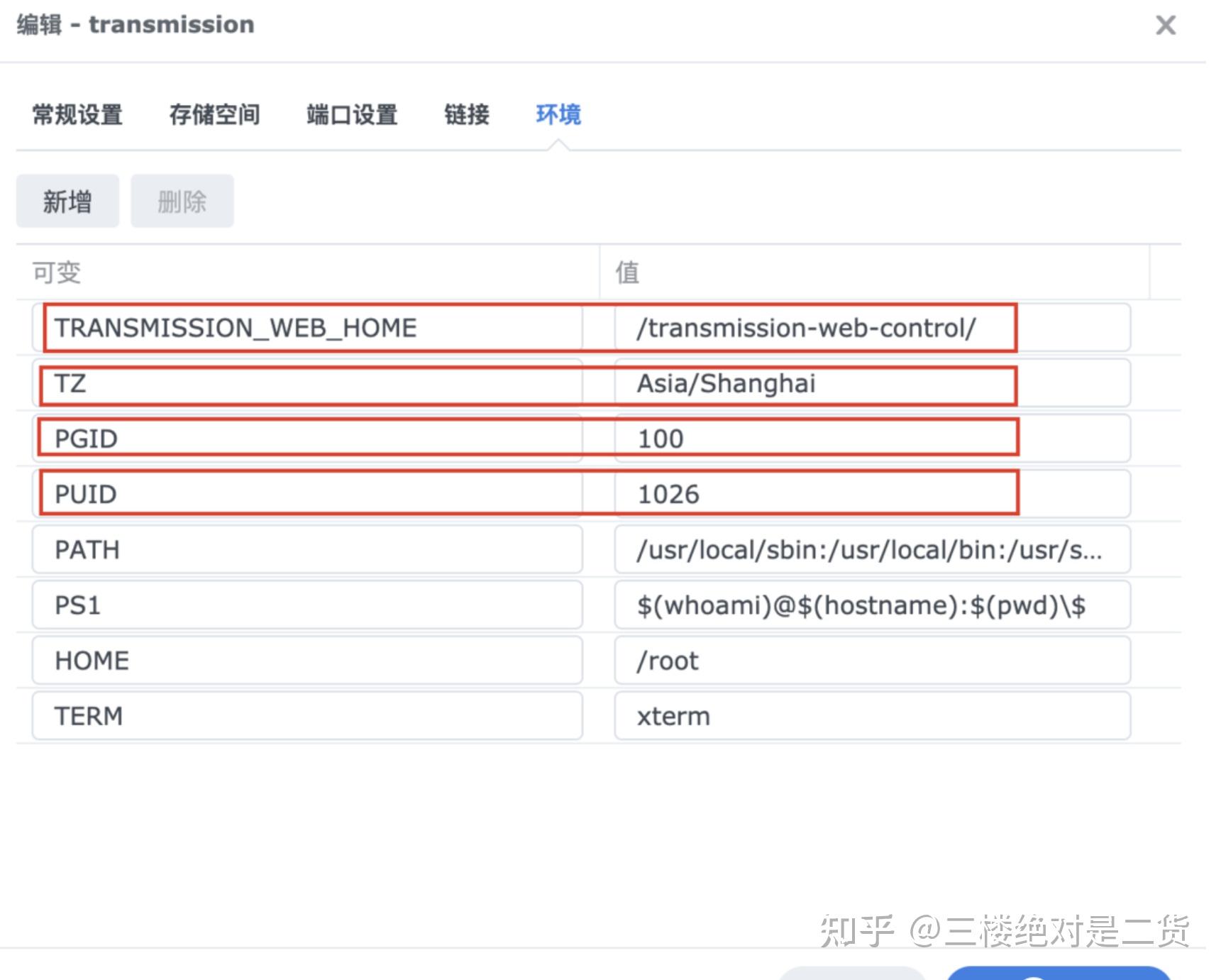Open the 链接 tab
This screenshot has width=1221, height=980.
[x=465, y=114]
